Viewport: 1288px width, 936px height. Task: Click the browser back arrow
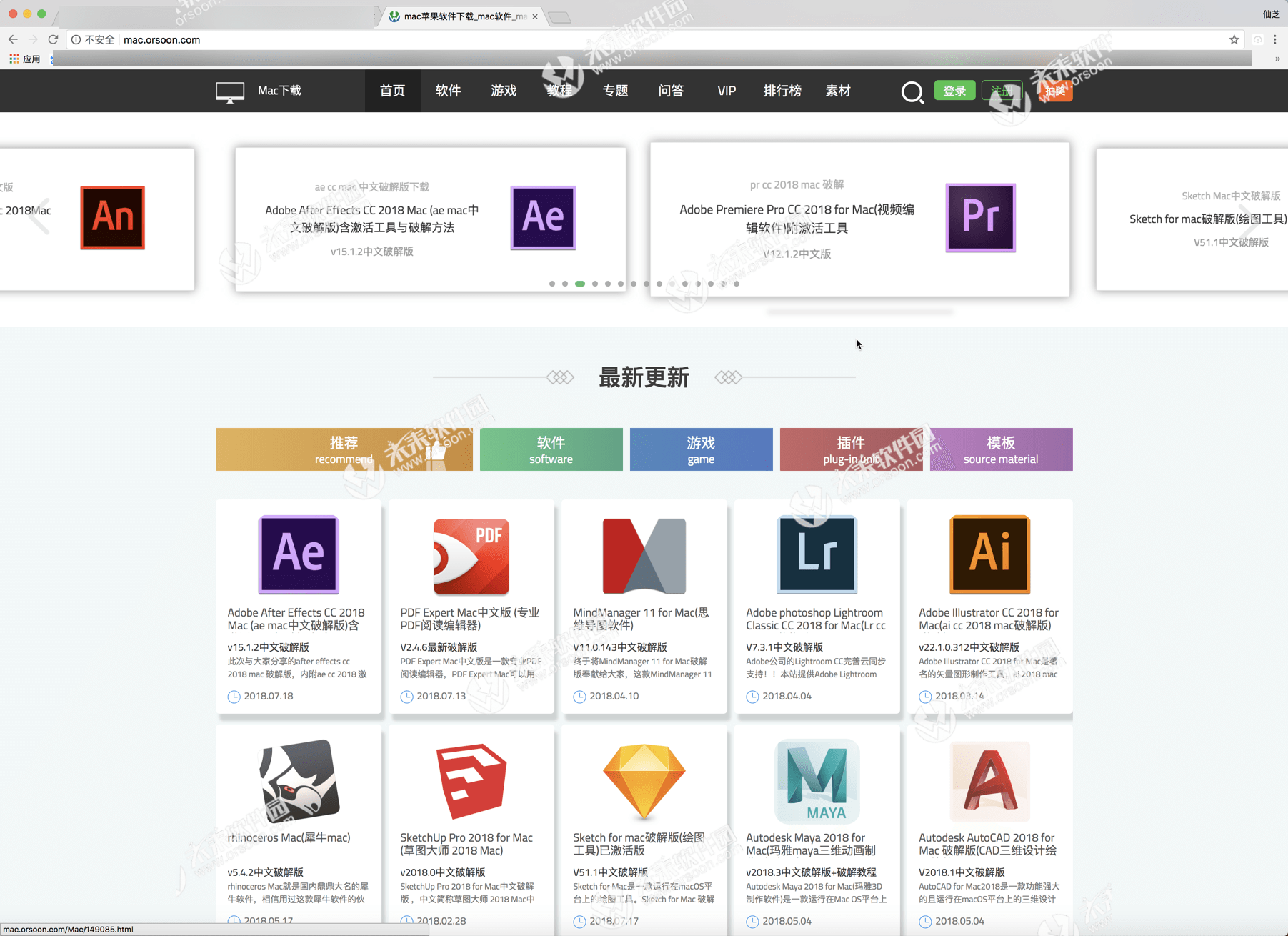pos(13,40)
